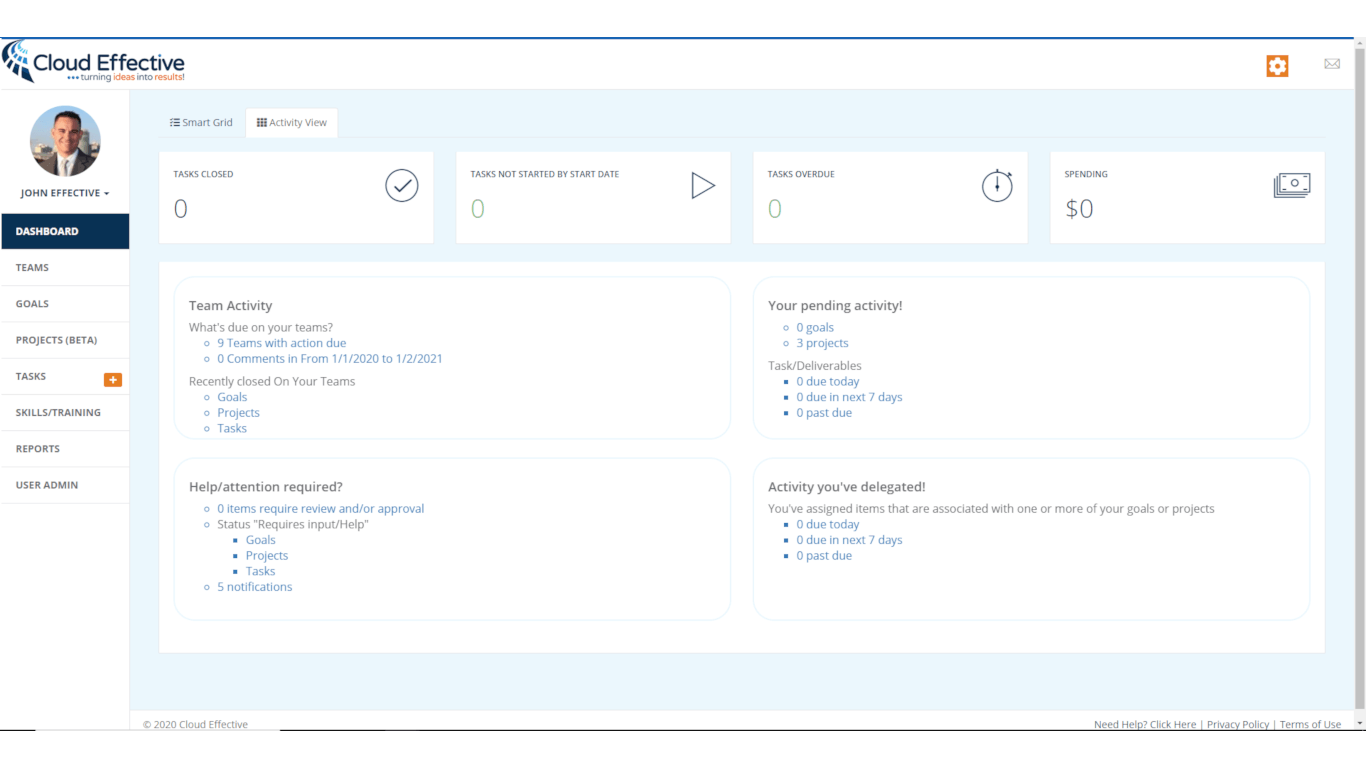Open the 5 notifications link
Viewport: 1366px width, 768px height.
(255, 587)
